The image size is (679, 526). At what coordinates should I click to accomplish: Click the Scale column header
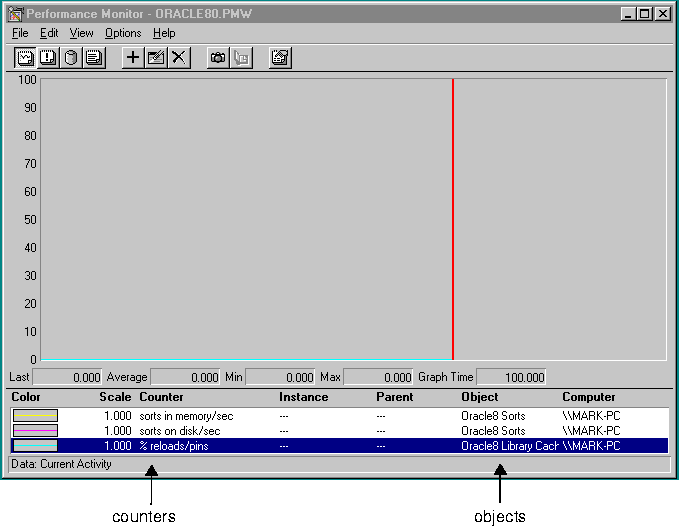(115, 397)
